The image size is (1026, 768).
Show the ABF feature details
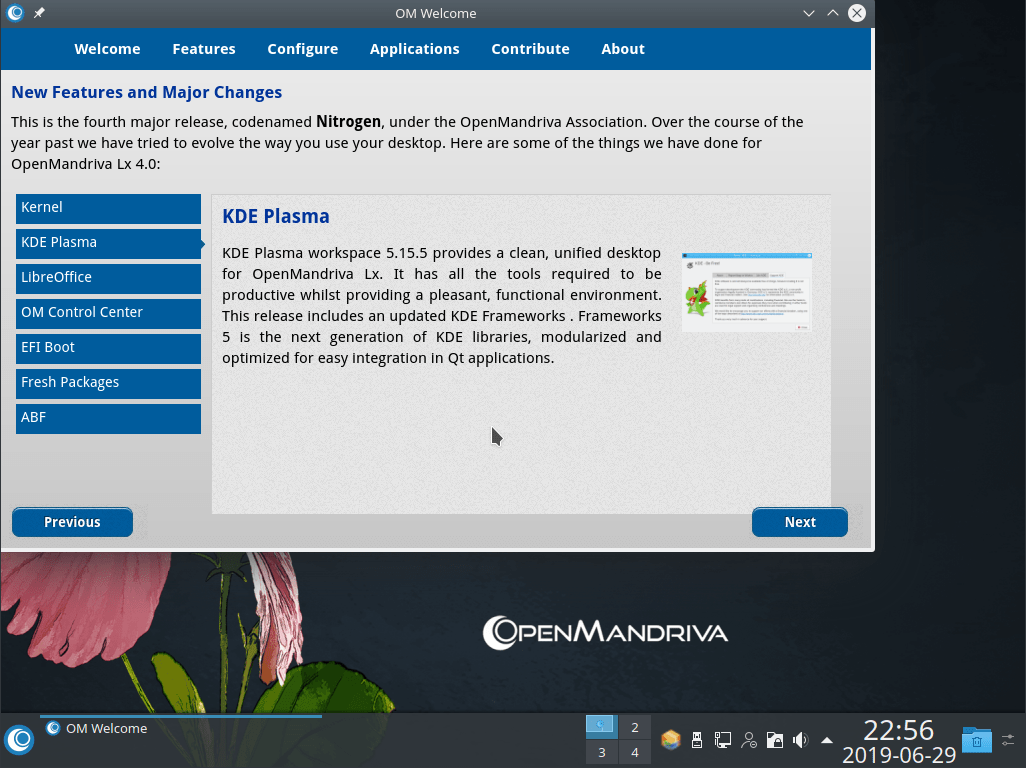[108, 417]
